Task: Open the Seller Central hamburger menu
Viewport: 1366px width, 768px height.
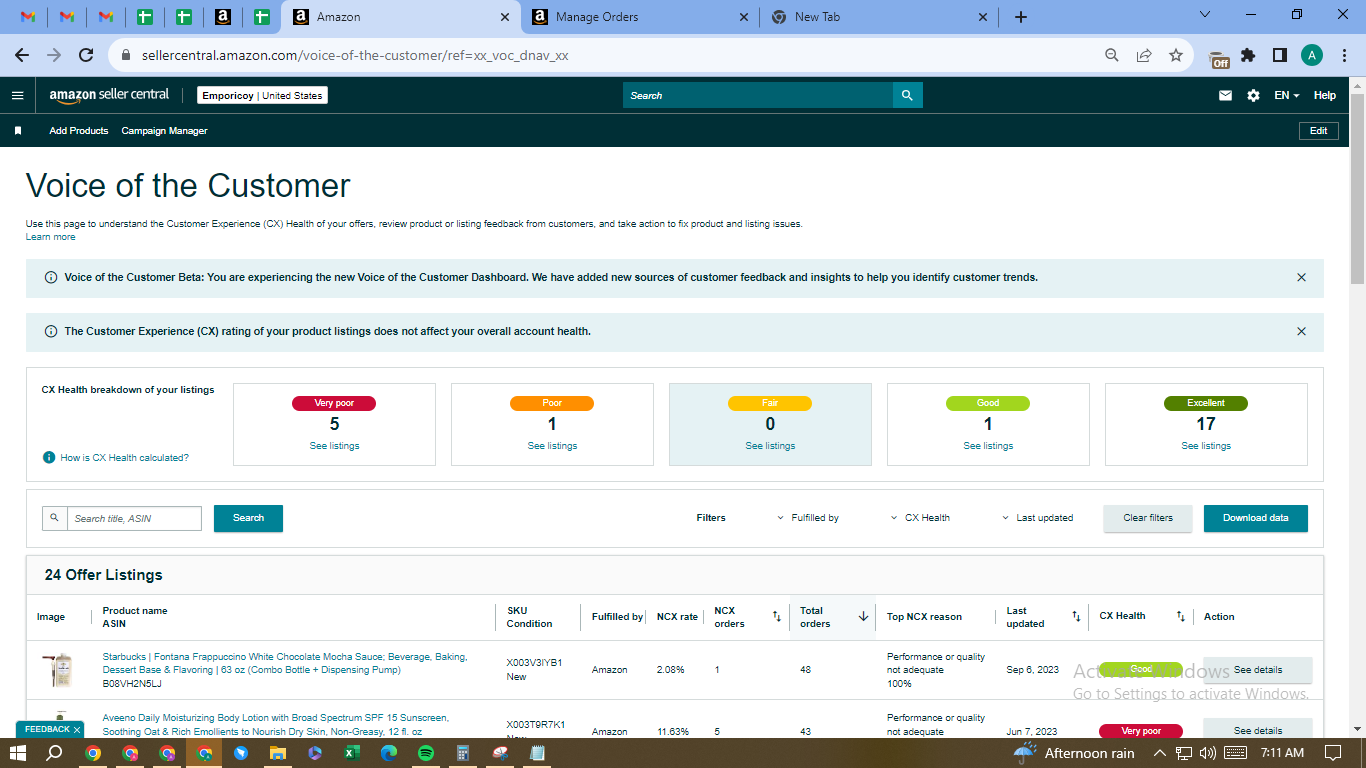Action: 17,96
